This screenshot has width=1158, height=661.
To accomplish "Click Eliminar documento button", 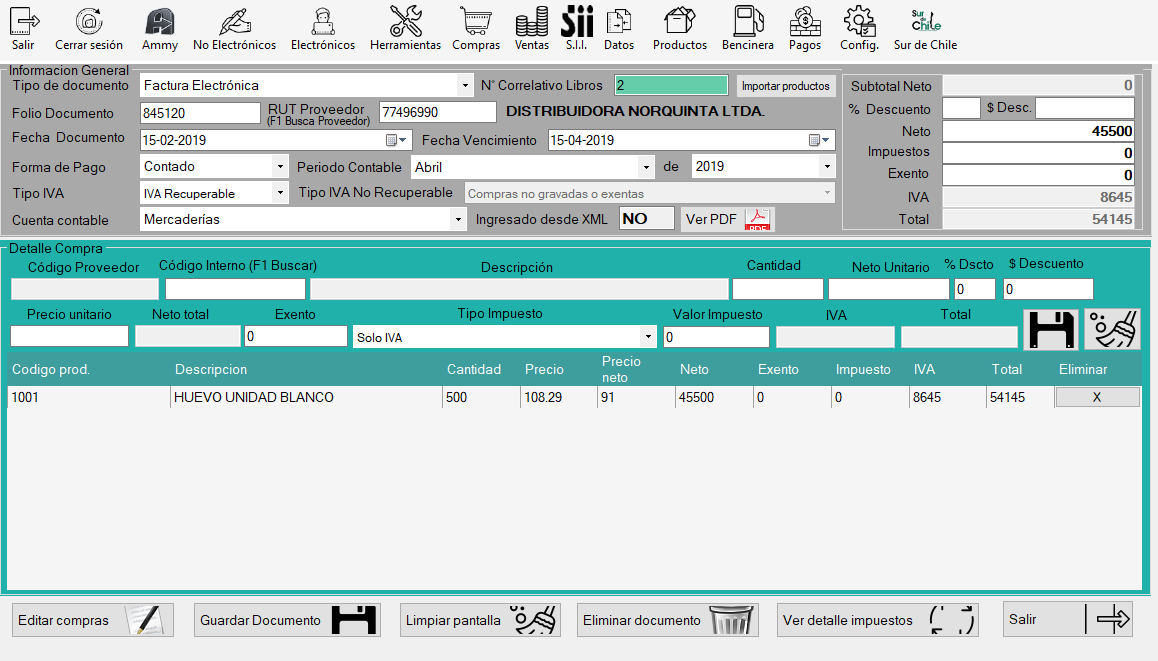I will (x=668, y=620).
